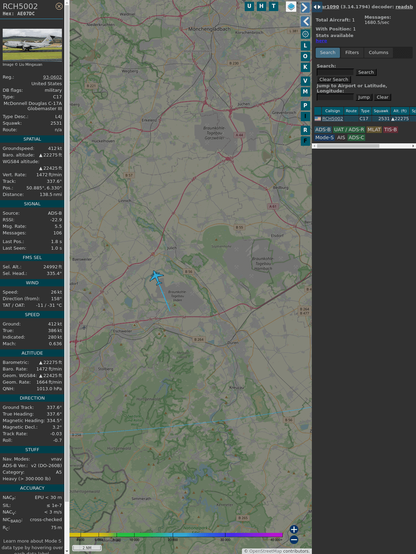The width and height of the screenshot is (416, 554).
Task: Switch to the Columns tab
Action: pos(378,53)
